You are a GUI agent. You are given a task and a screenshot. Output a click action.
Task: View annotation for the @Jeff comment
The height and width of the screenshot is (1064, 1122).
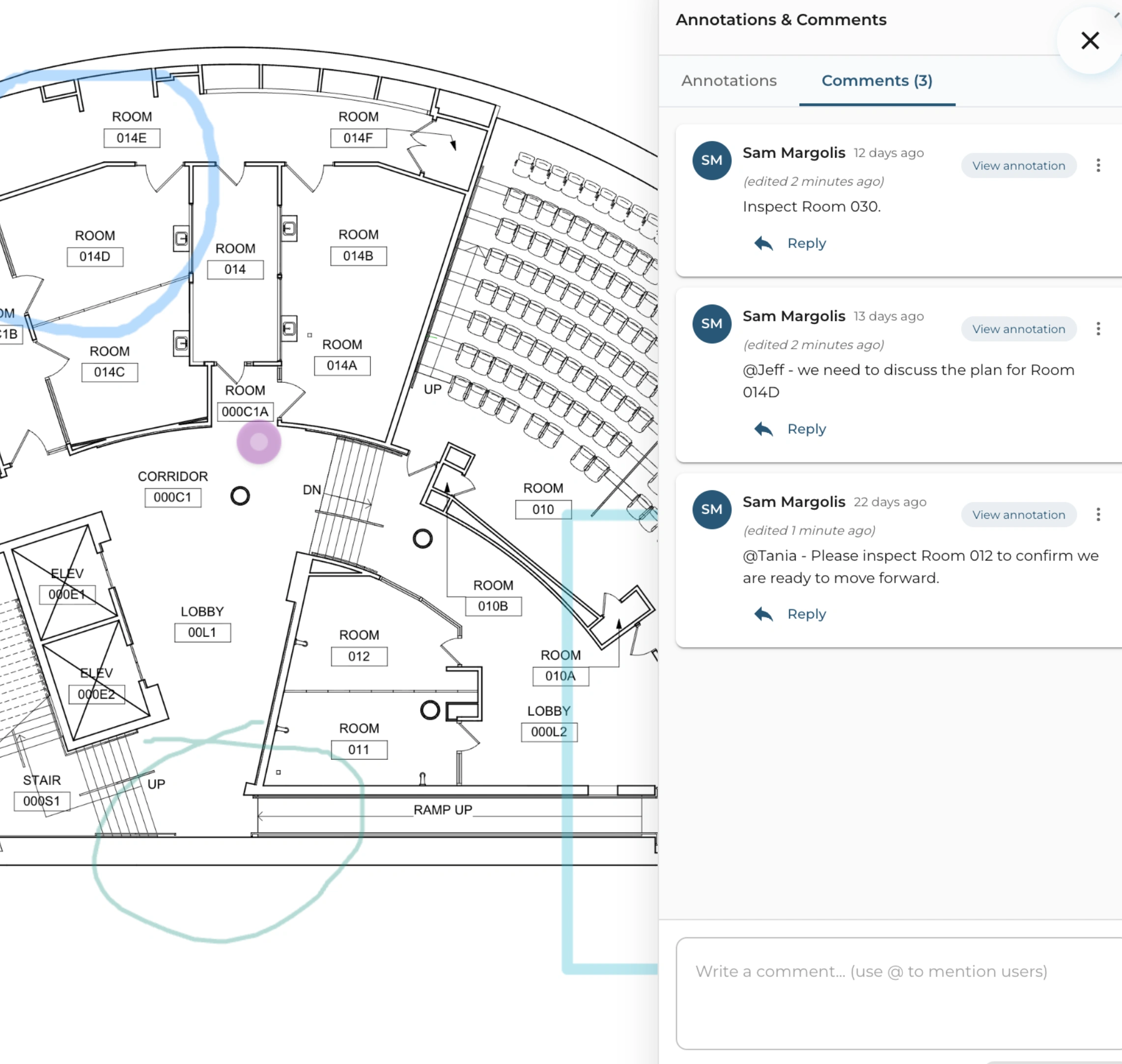tap(1018, 329)
